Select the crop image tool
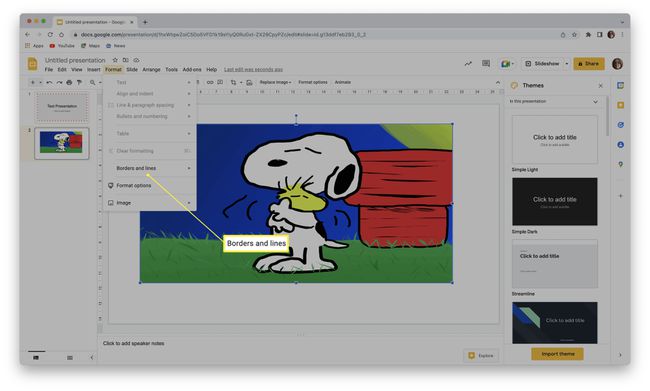The image size is (650, 391). pyautogui.click(x=233, y=83)
